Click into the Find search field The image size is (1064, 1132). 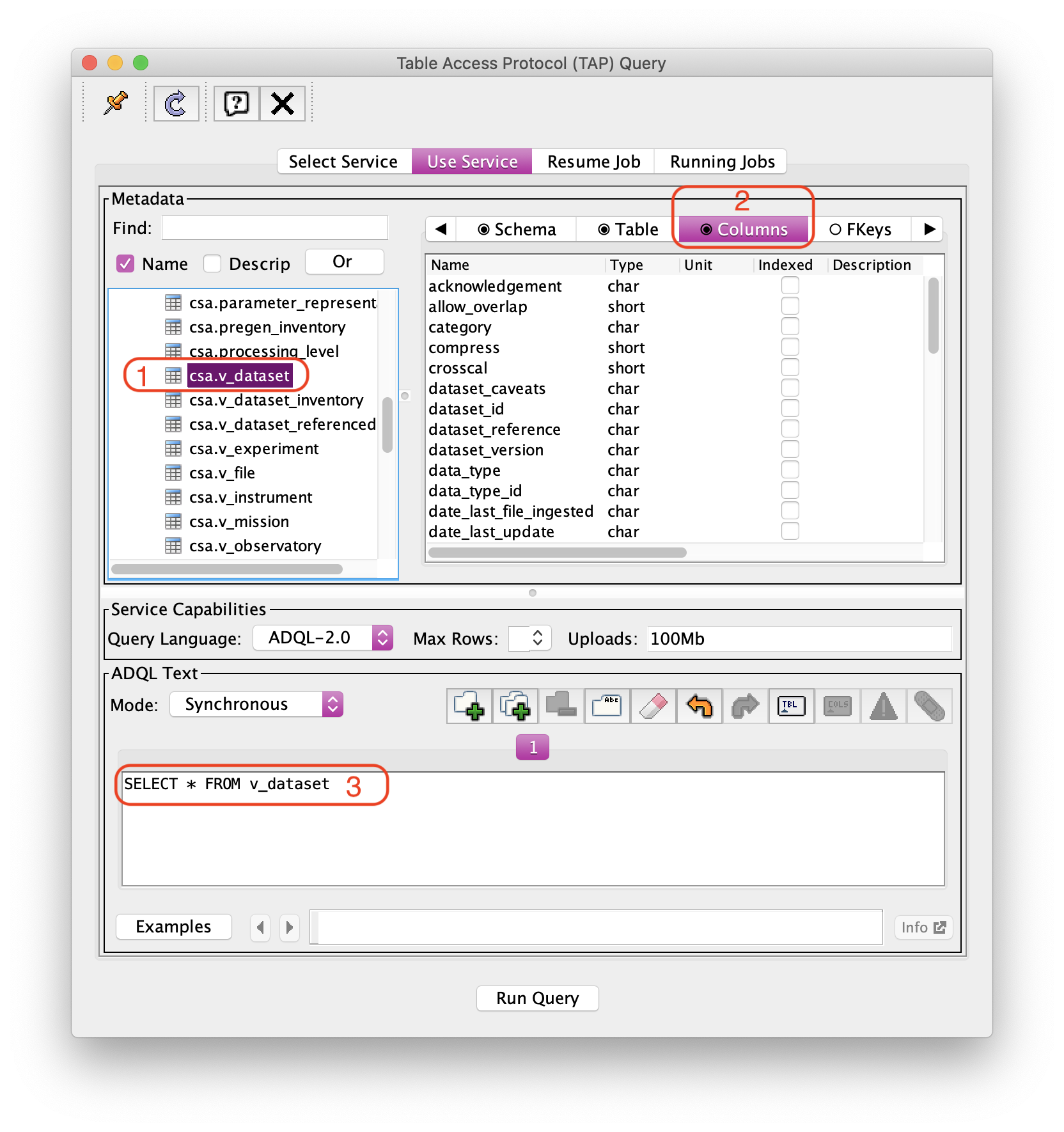[x=275, y=228]
